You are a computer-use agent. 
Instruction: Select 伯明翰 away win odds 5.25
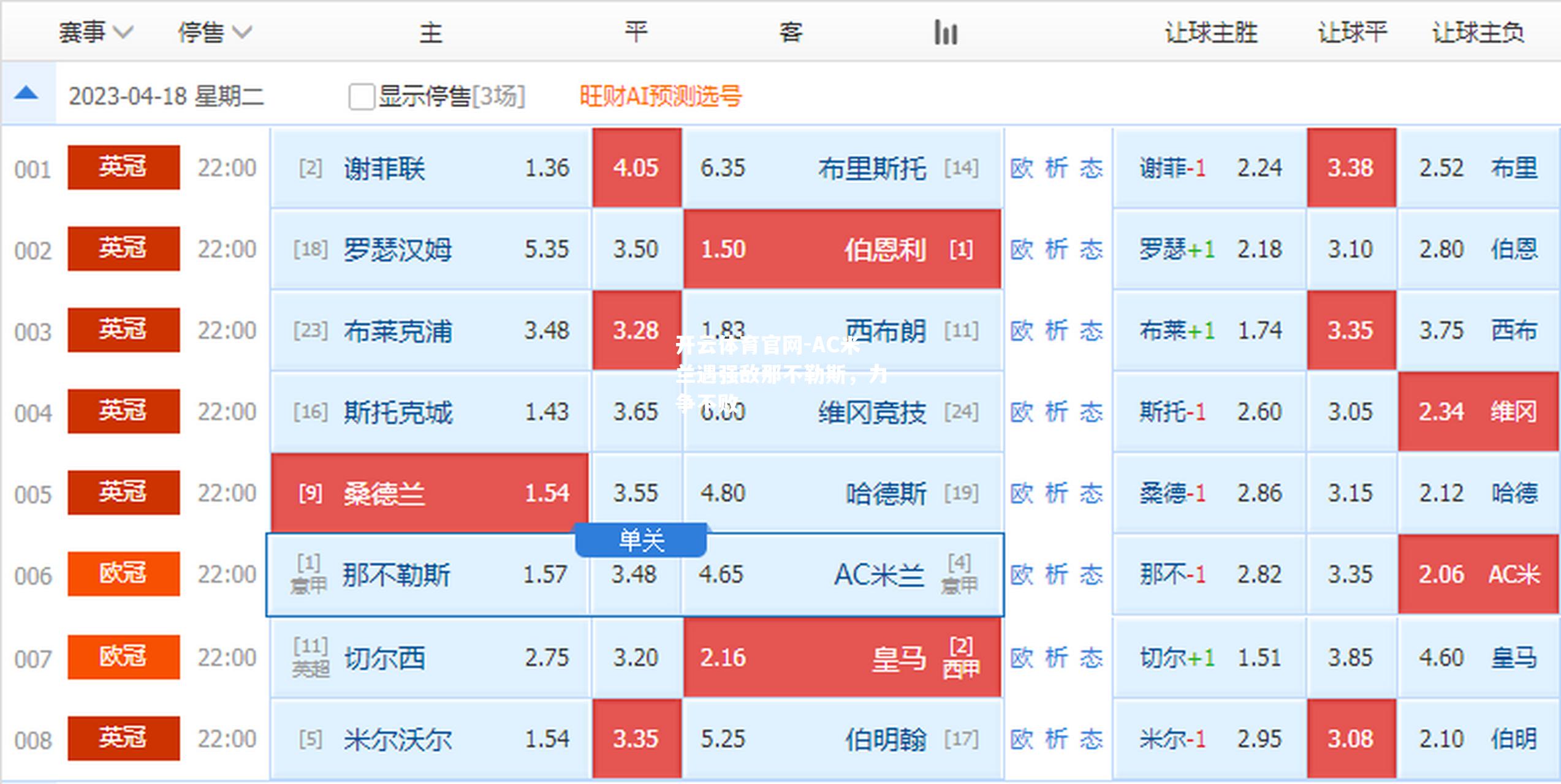842,739
